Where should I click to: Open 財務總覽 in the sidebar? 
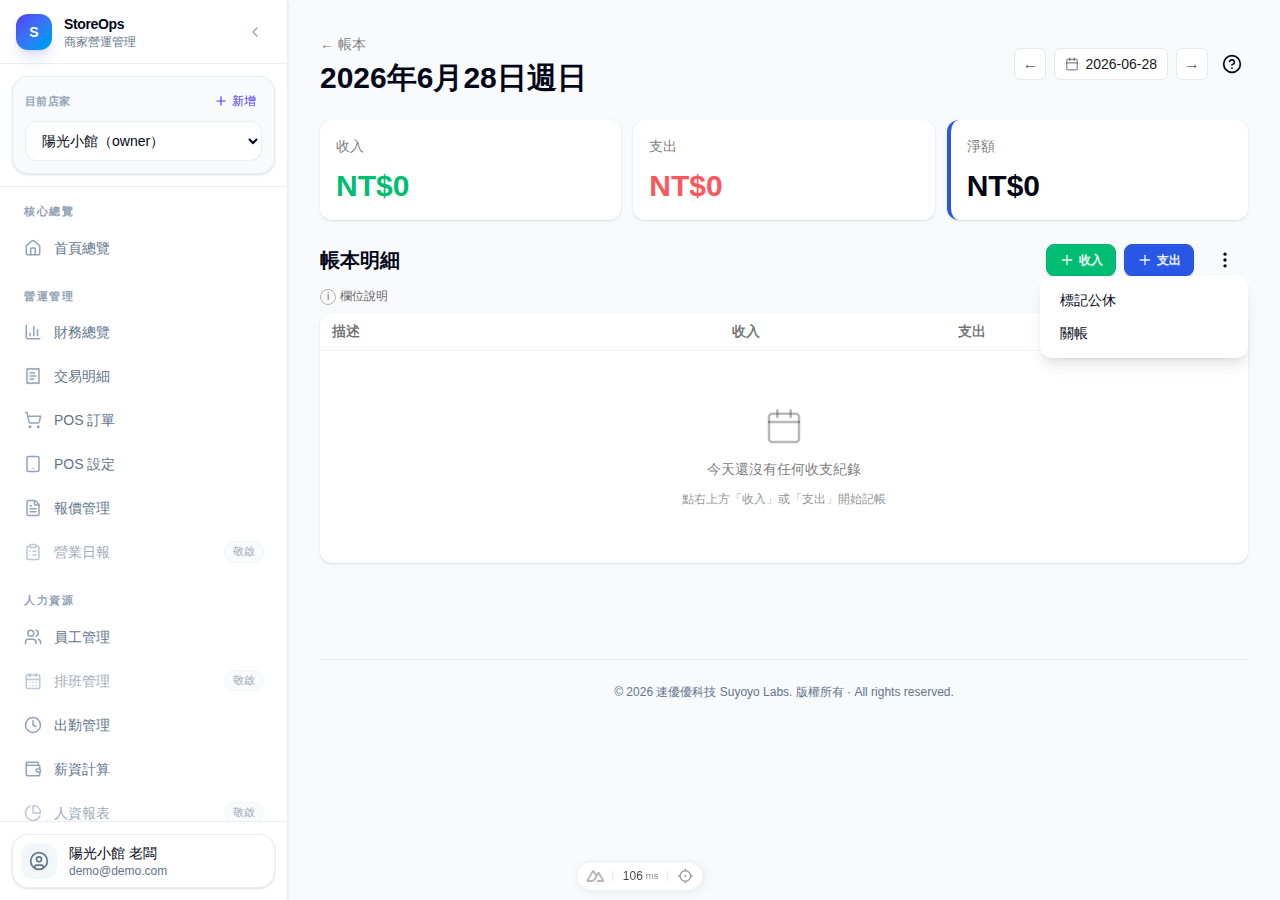(143, 332)
